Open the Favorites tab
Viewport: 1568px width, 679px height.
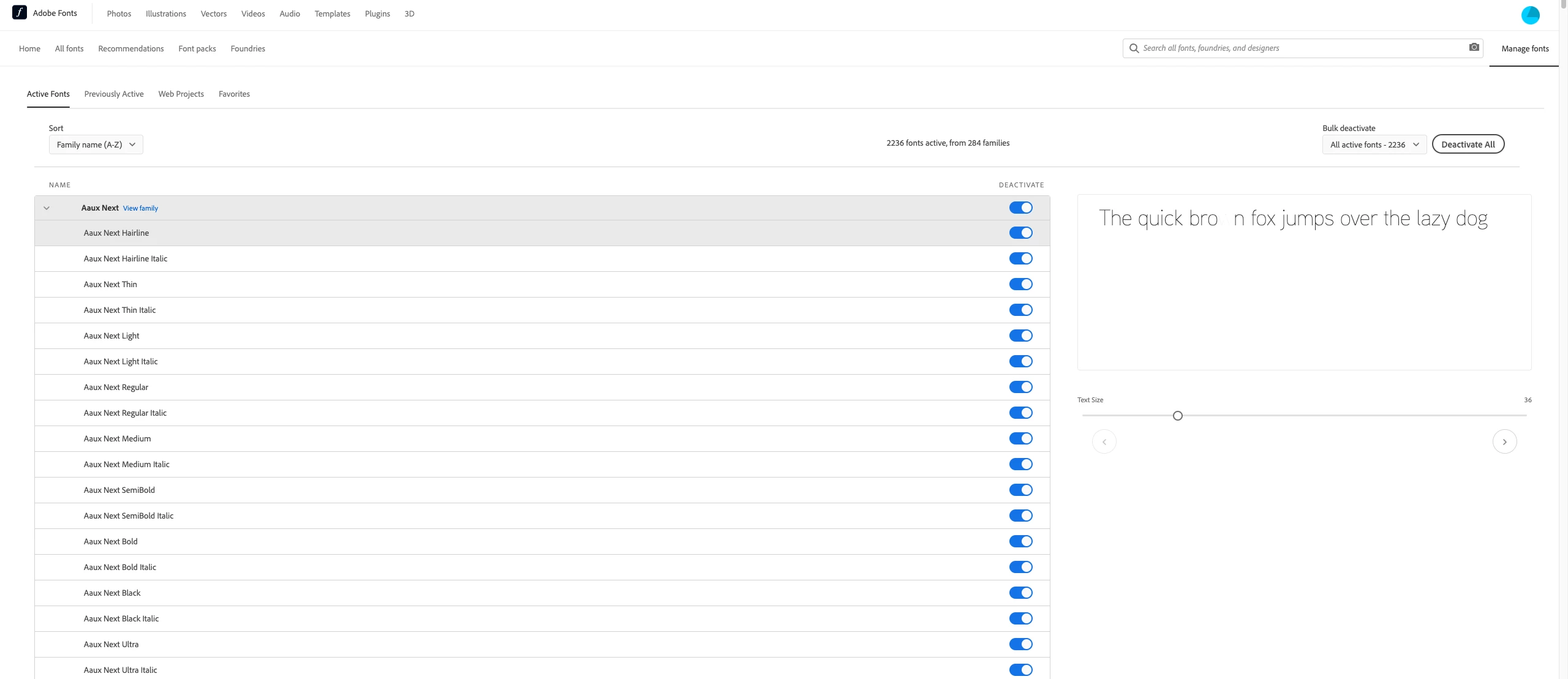[234, 94]
